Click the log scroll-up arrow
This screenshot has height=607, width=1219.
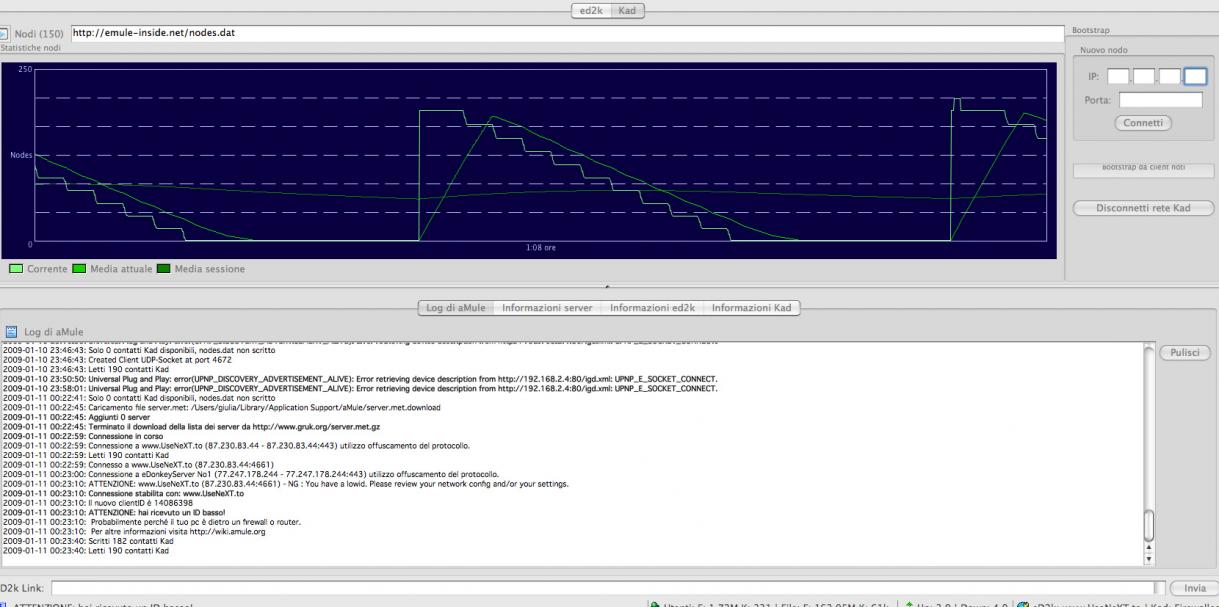click(x=1148, y=546)
